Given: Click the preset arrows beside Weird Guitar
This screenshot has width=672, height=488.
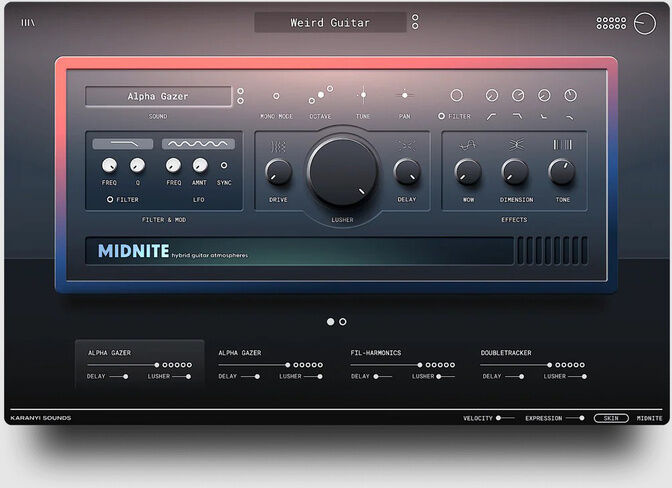Looking at the screenshot, I should (415, 22).
